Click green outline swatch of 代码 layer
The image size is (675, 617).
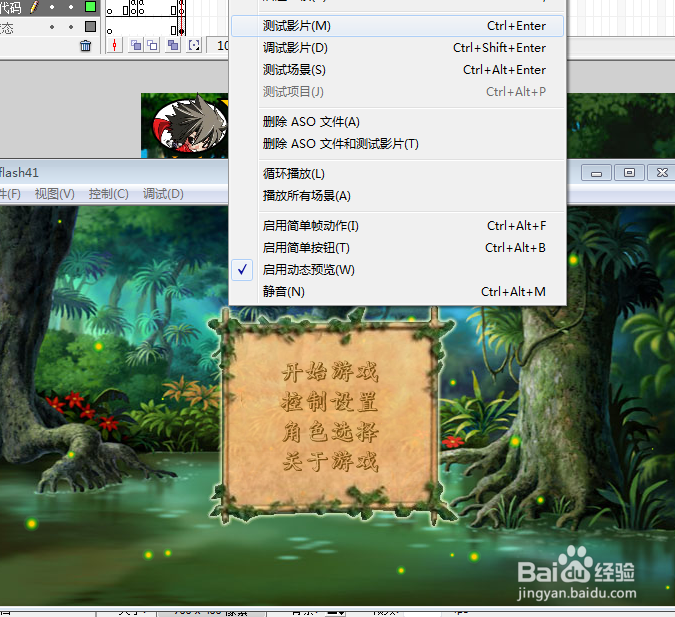pyautogui.click(x=90, y=6)
